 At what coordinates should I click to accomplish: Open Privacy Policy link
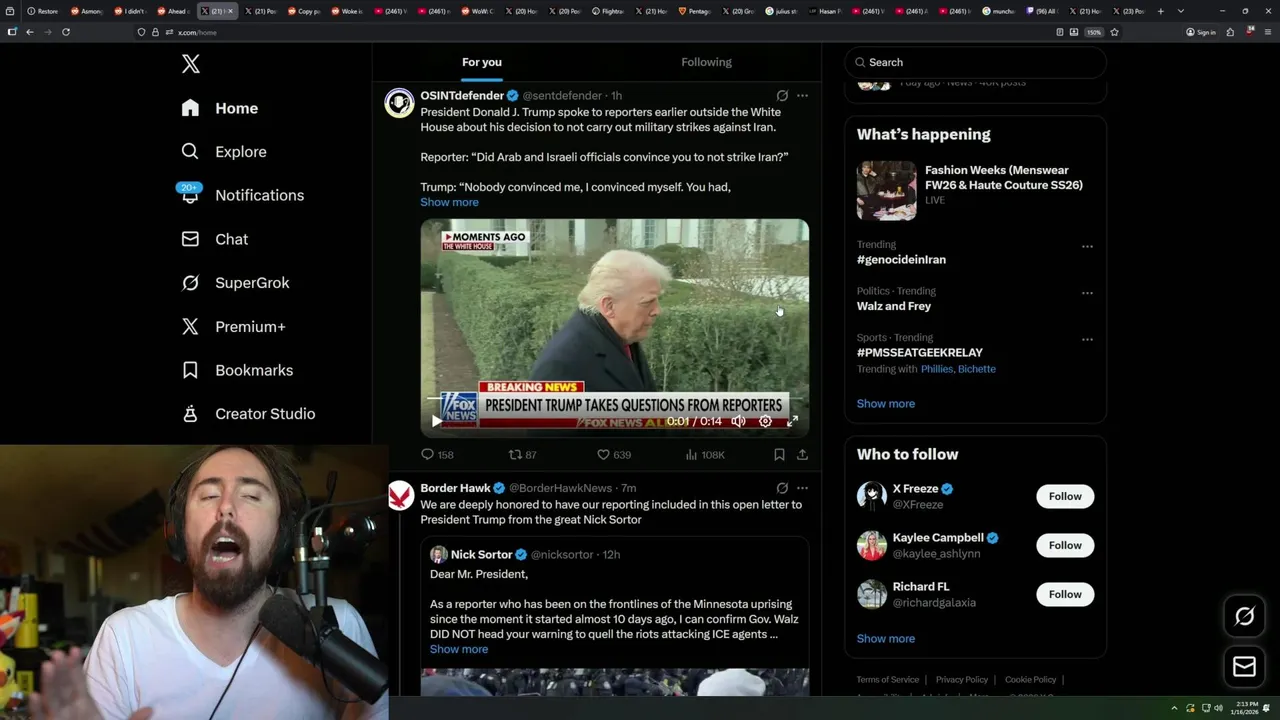coord(962,680)
